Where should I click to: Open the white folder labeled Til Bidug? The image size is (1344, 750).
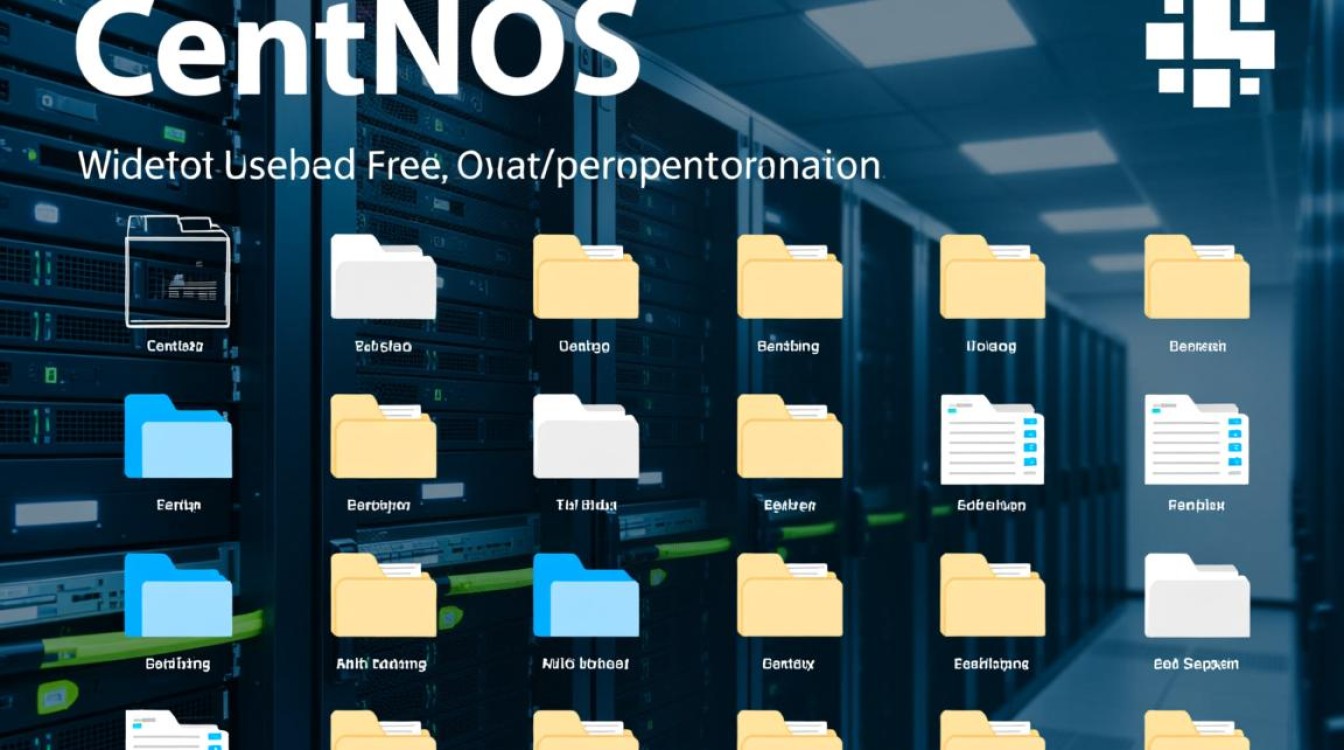[586, 436]
